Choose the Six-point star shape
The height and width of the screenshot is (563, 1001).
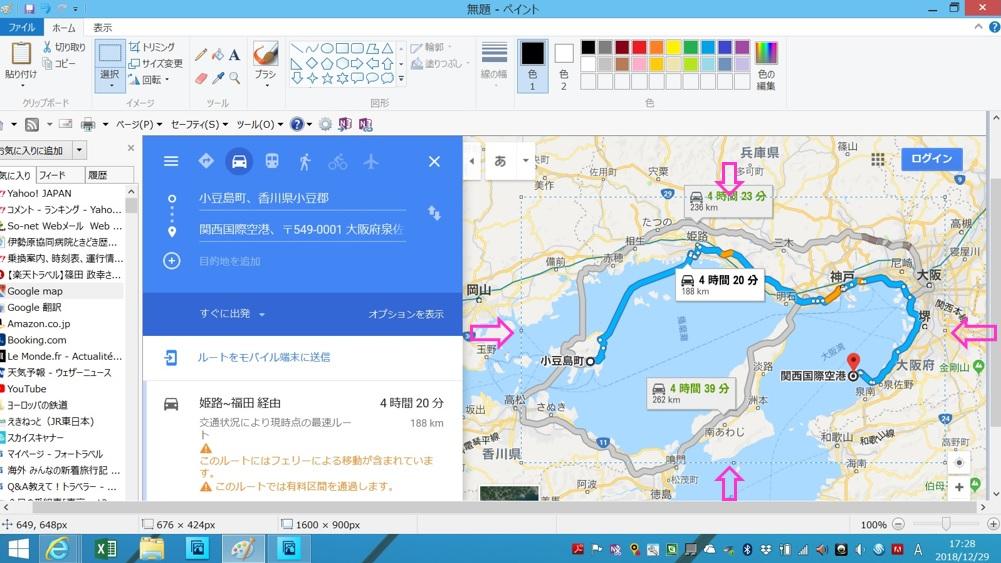pyautogui.click(x=342, y=78)
